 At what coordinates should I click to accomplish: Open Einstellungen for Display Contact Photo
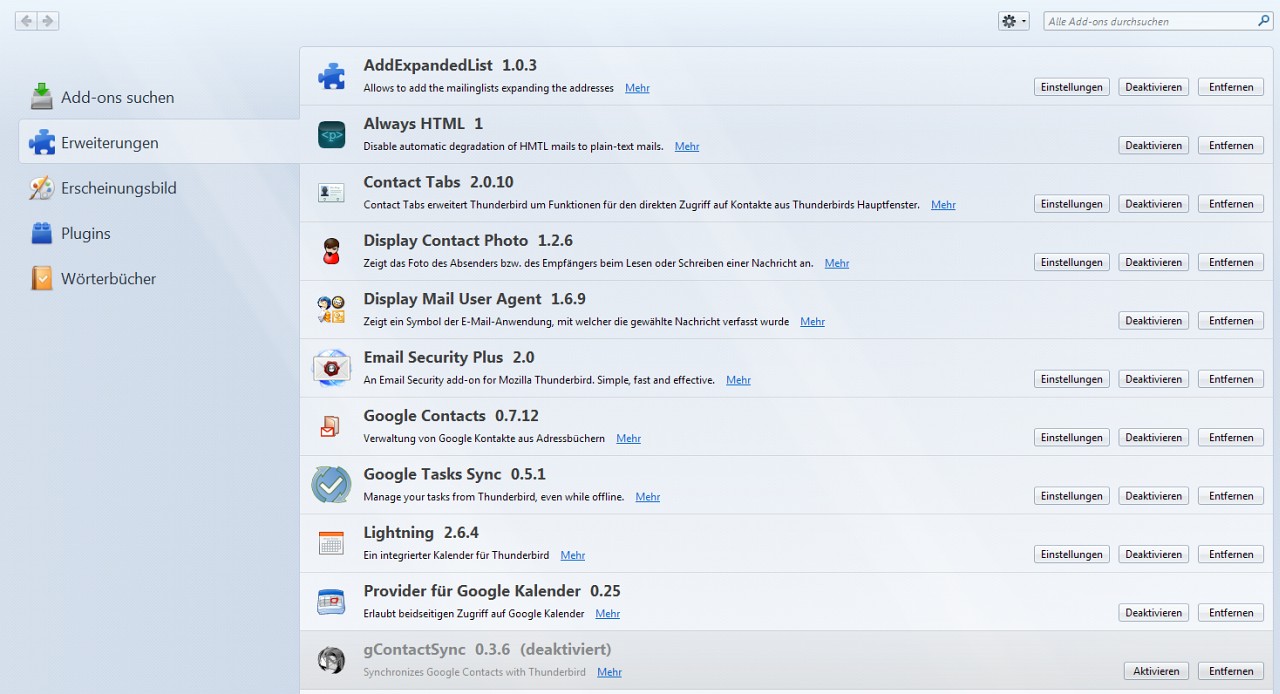(x=1071, y=262)
